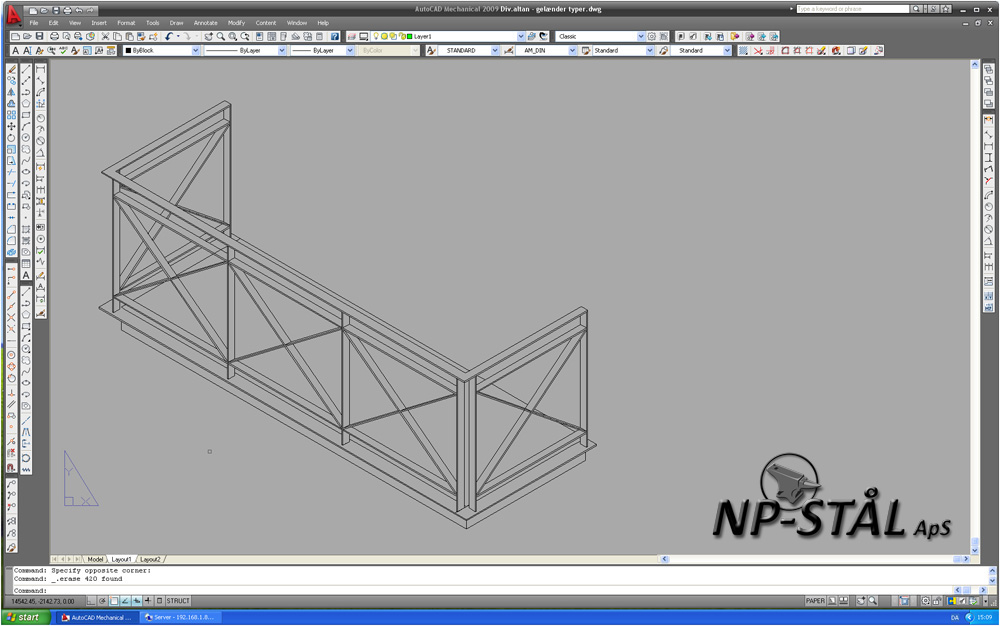This screenshot has height=626, width=1000.
Task: Click the Redo arrow icon
Action: (x=187, y=36)
